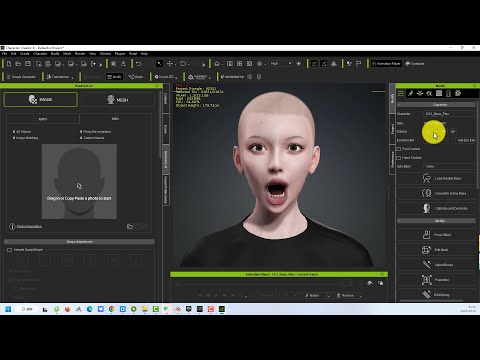Open the High render quality dropdown
Image resolution: width=480 pixels, height=360 pixels.
tap(281, 63)
